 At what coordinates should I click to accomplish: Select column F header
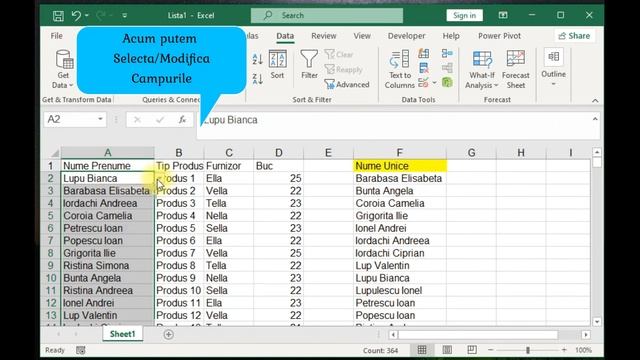[x=400, y=153]
